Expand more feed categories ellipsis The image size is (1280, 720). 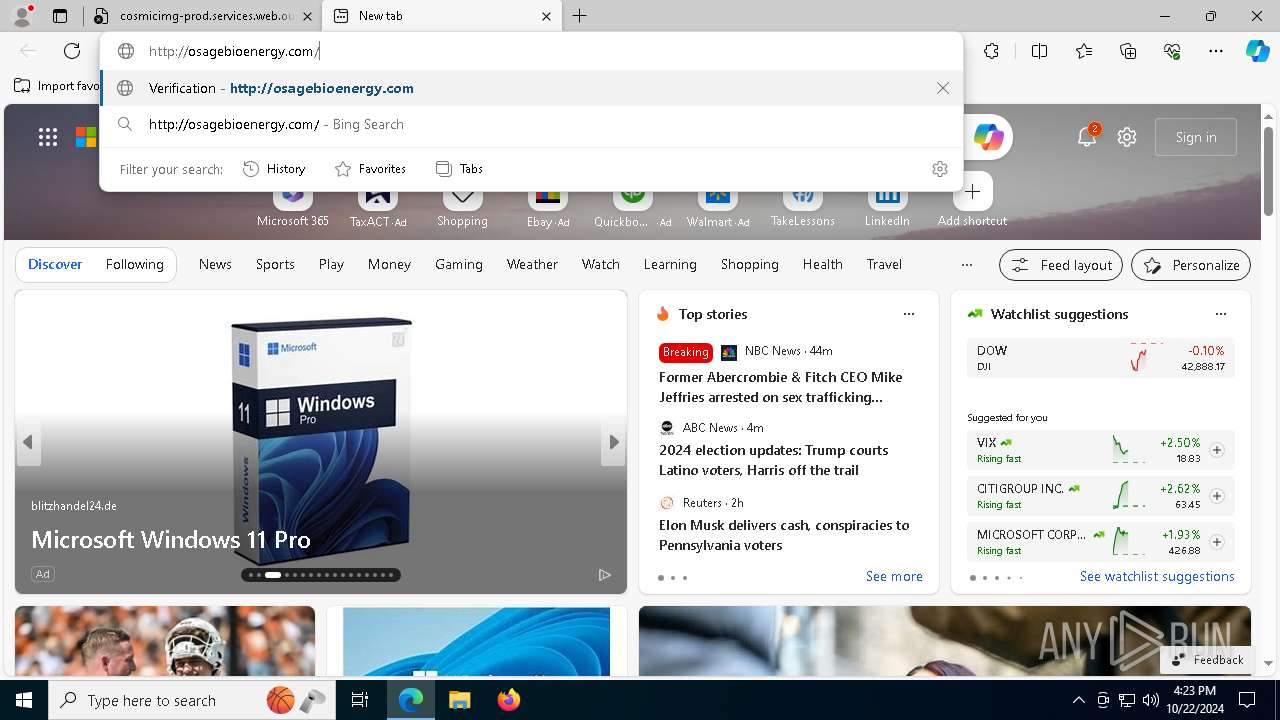coord(966,265)
